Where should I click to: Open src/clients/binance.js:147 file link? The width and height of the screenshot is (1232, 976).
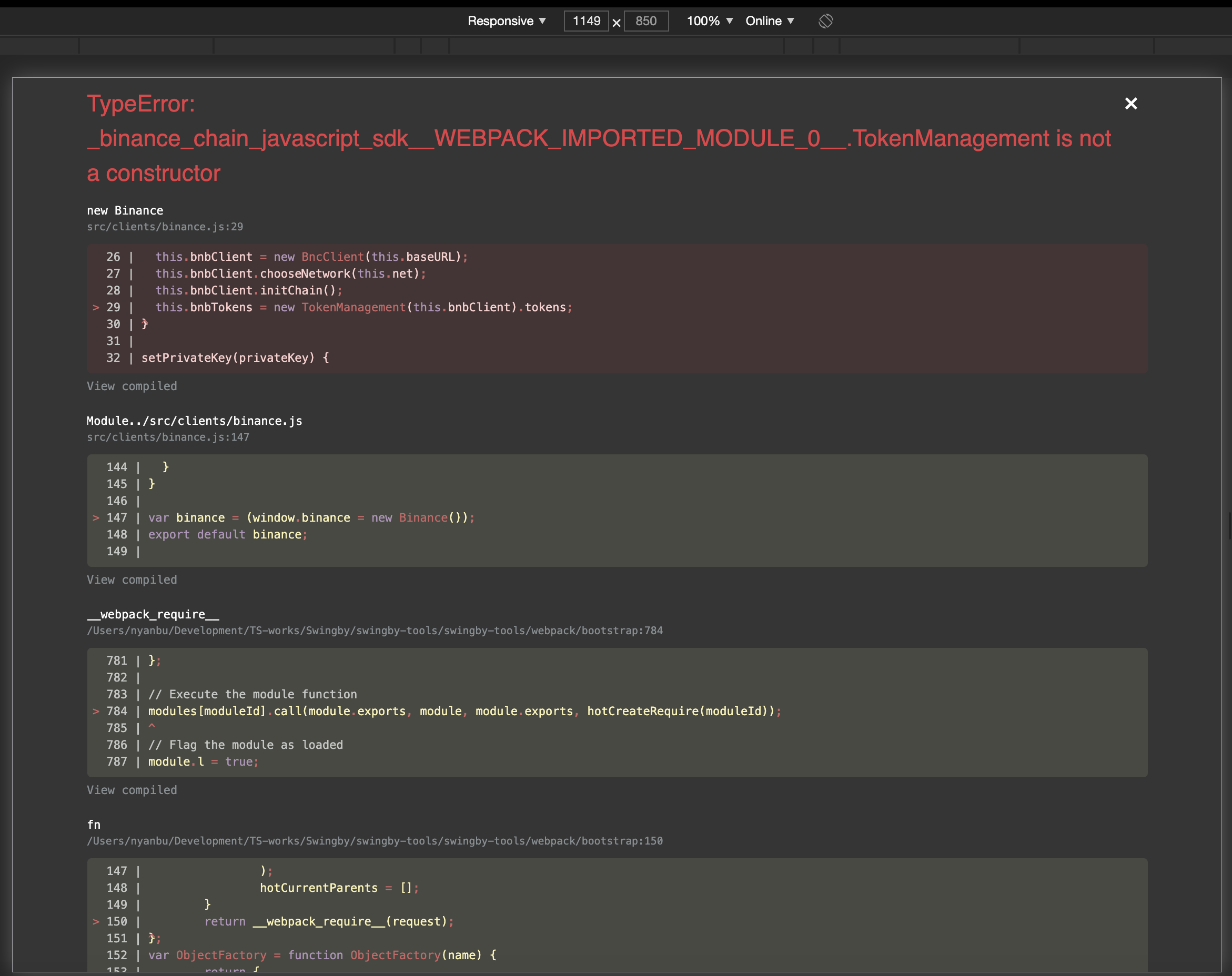coord(167,437)
